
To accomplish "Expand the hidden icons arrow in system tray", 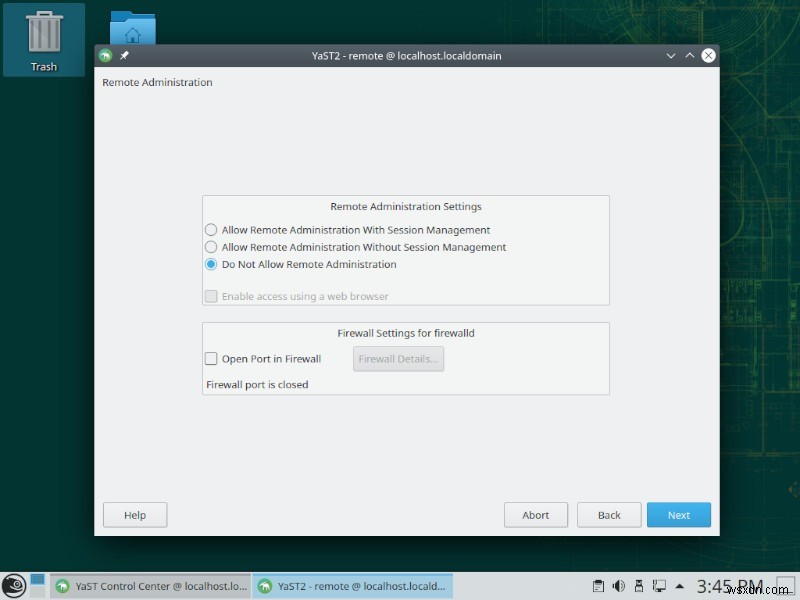I will tap(678, 585).
